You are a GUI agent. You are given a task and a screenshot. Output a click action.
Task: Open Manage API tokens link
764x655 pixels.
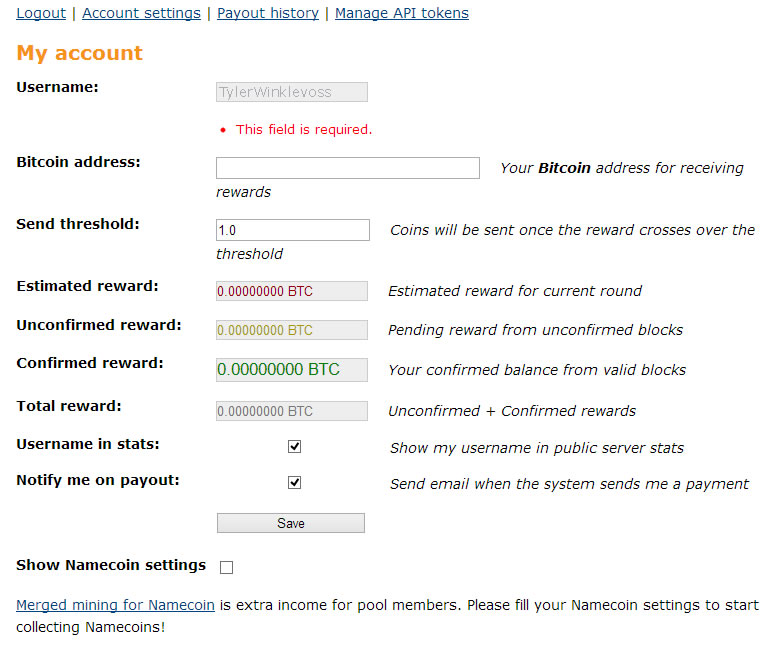pyautogui.click(x=402, y=13)
